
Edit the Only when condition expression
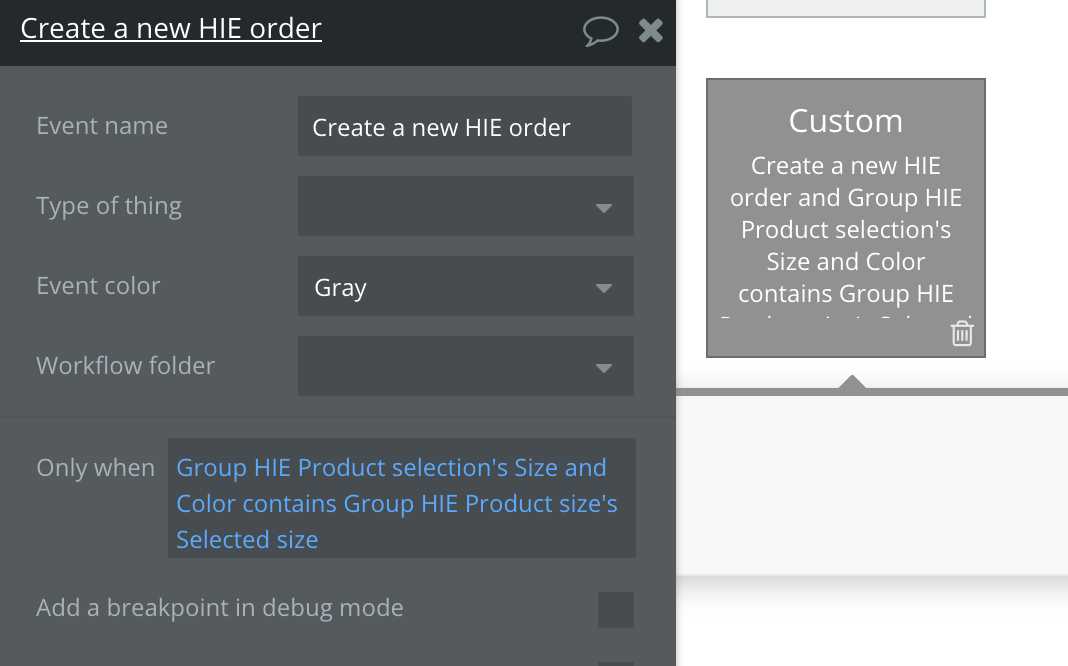401,503
